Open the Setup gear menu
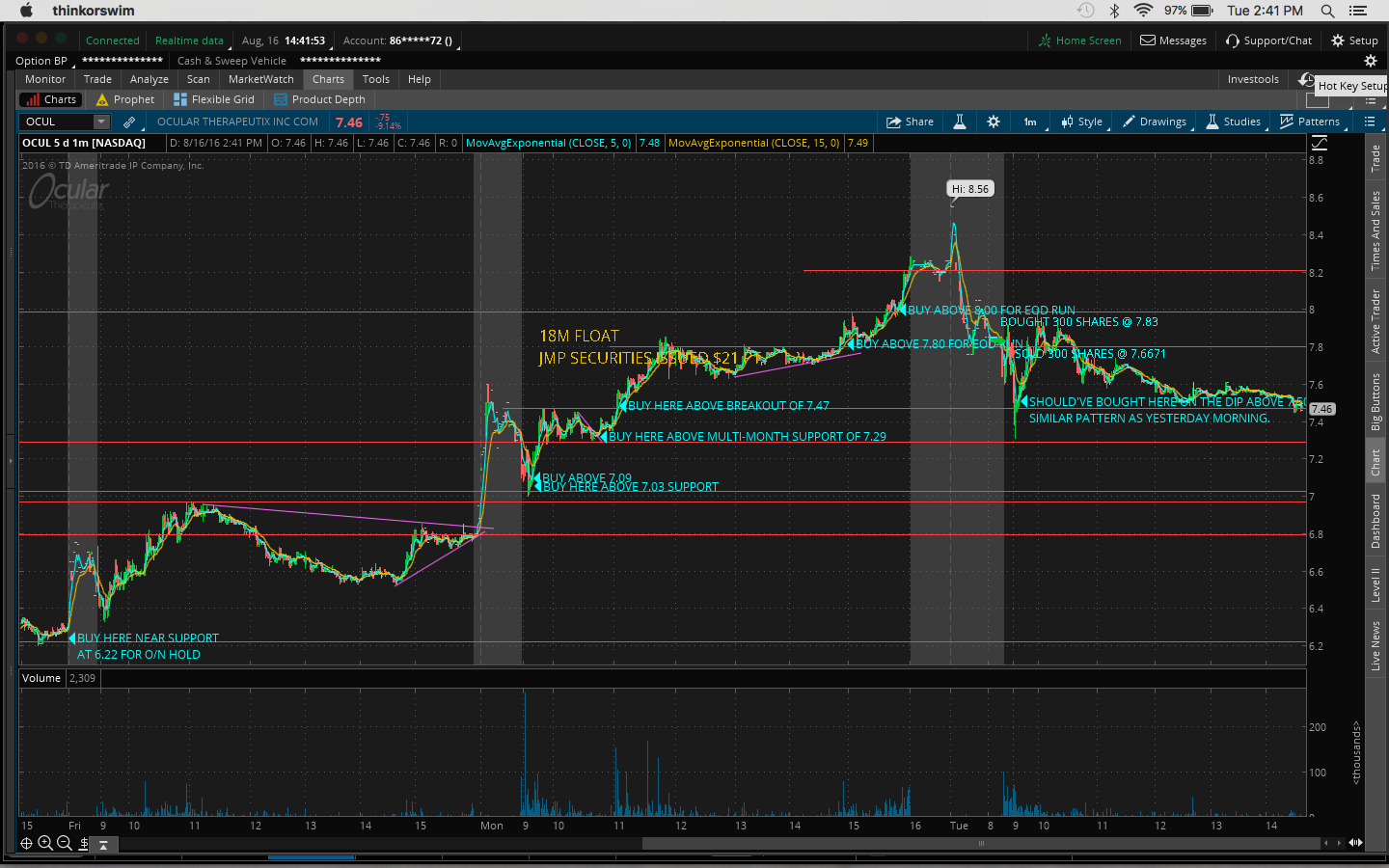The image size is (1389, 868). 1354,41
